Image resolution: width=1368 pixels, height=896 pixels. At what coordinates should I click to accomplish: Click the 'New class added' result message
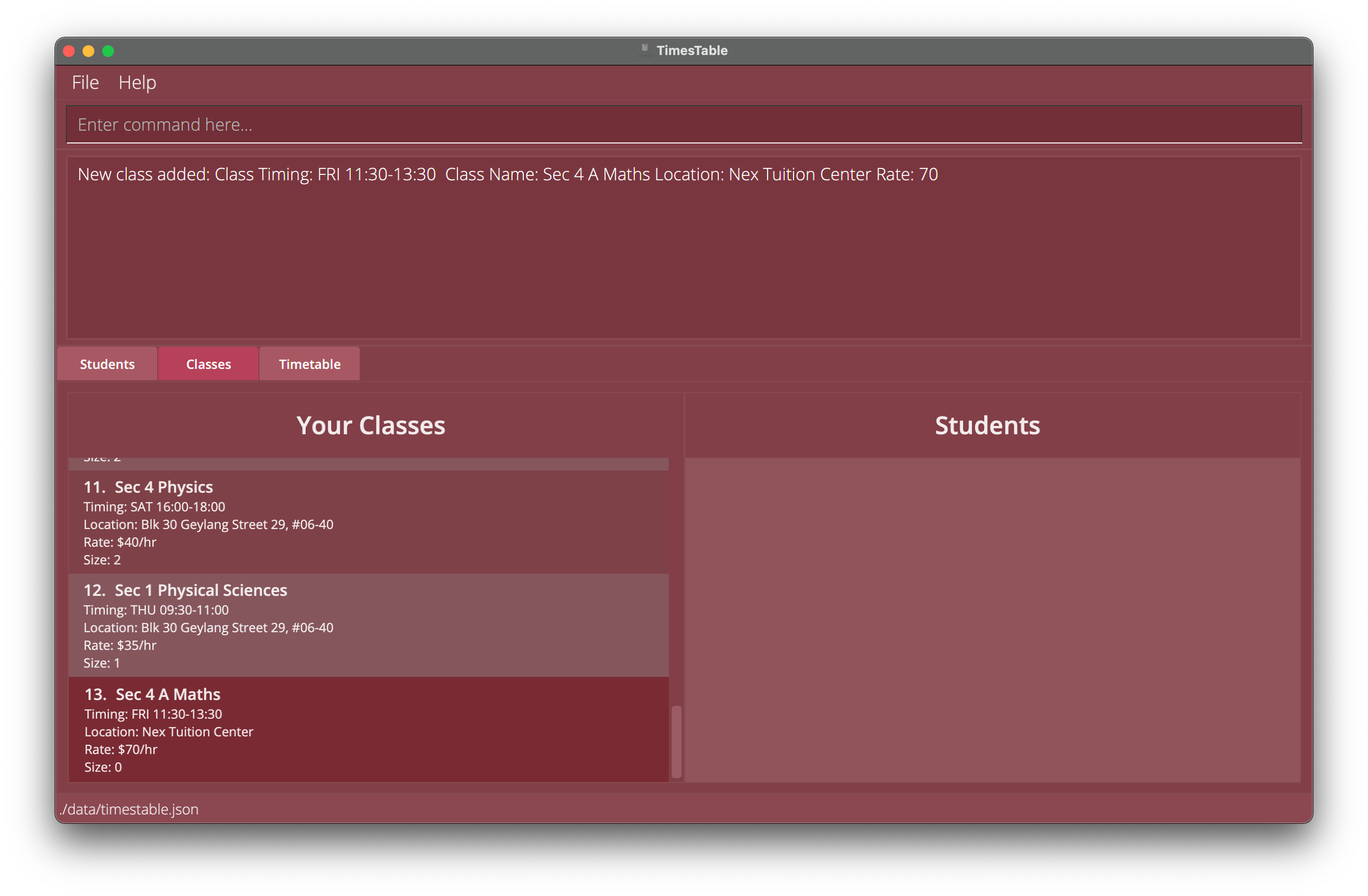click(508, 174)
